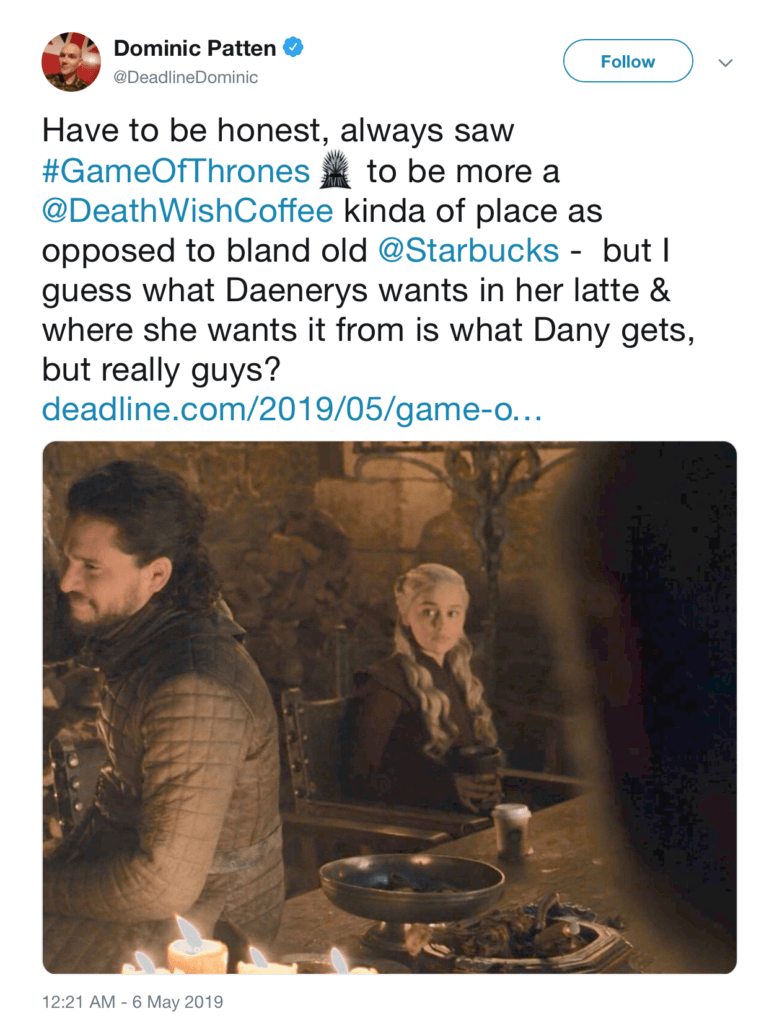Viewport: 777px width, 1024px height.
Task: Open the @DeathWishCoffee mention
Action: 187,211
